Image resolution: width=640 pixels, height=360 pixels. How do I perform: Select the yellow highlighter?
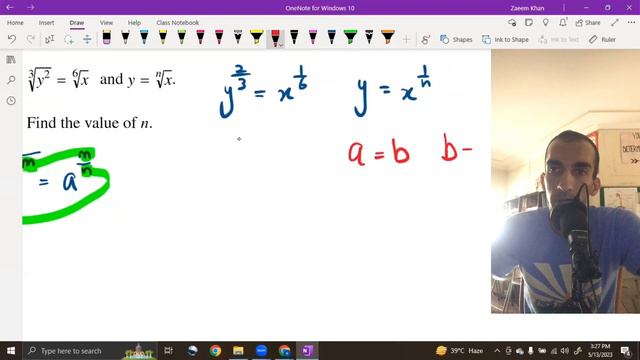click(x=257, y=38)
